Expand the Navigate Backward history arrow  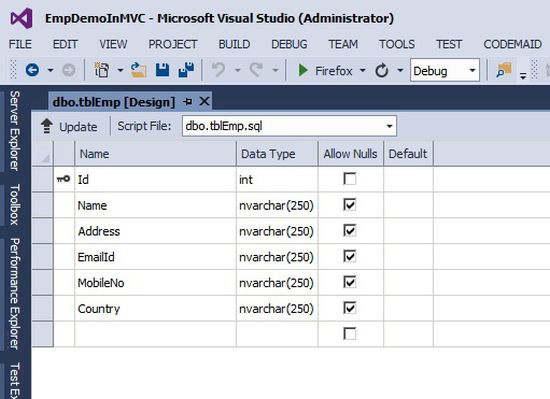[x=51, y=70]
